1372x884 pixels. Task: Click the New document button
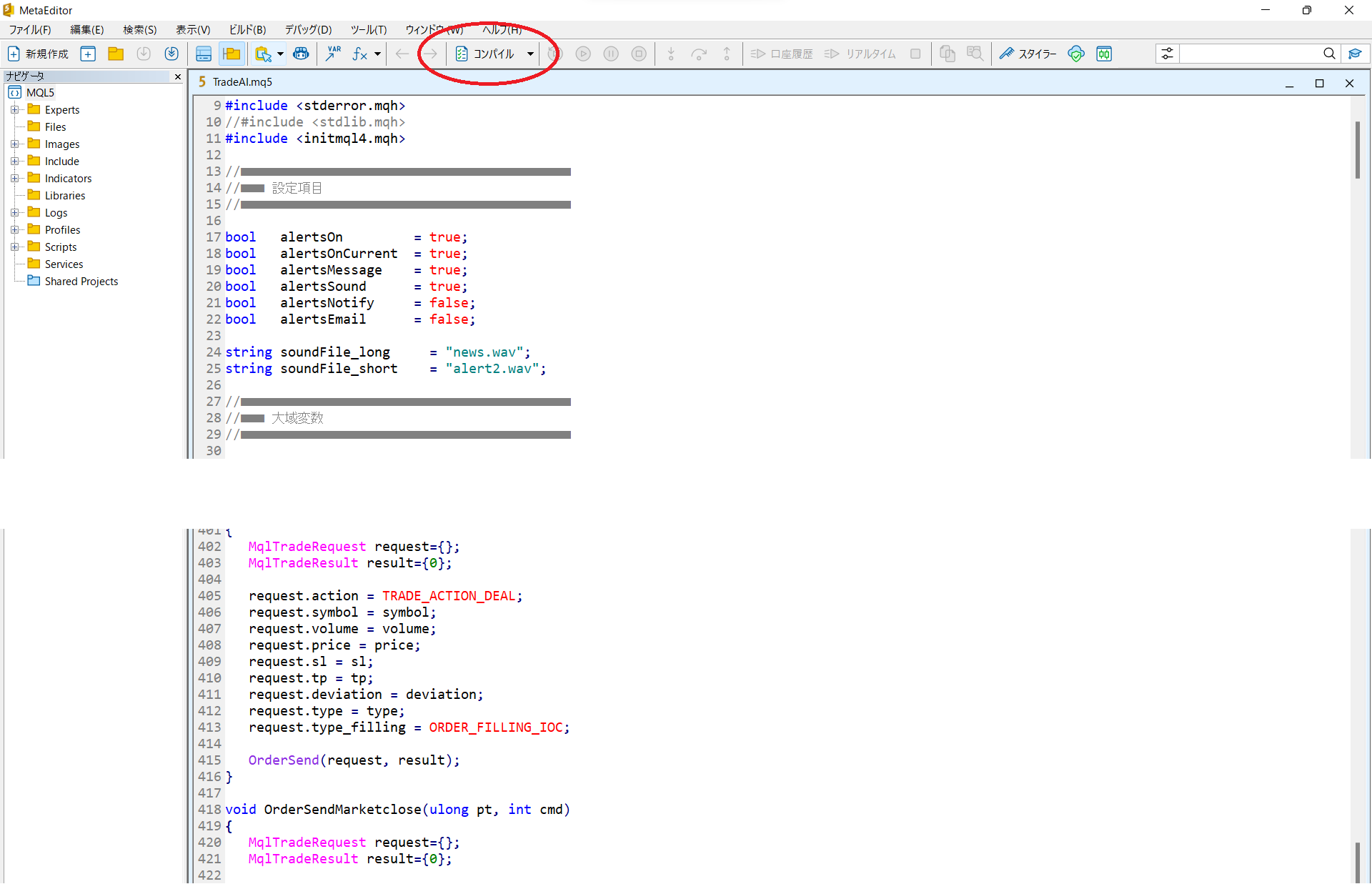click(x=39, y=54)
